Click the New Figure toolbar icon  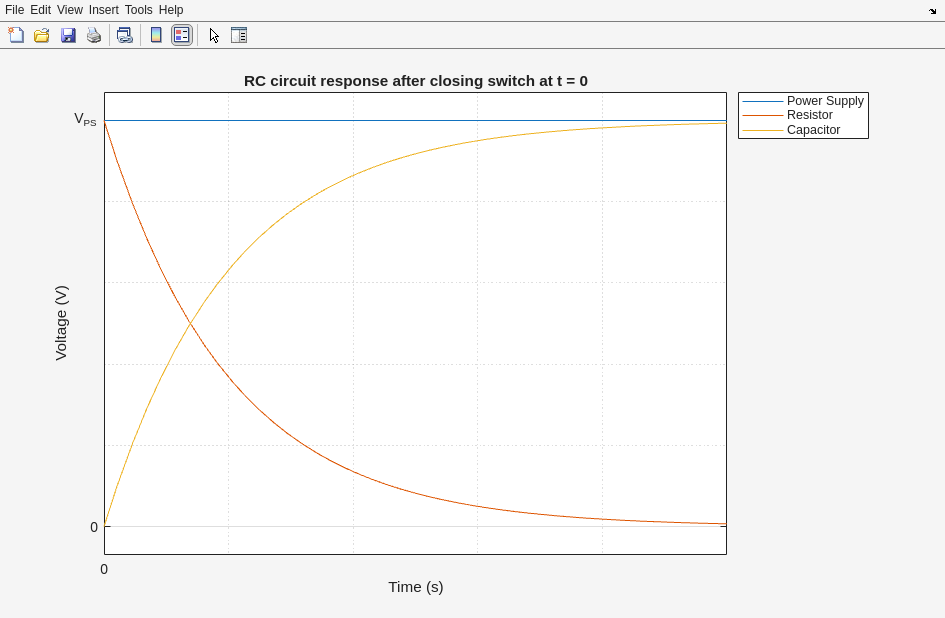(16, 35)
